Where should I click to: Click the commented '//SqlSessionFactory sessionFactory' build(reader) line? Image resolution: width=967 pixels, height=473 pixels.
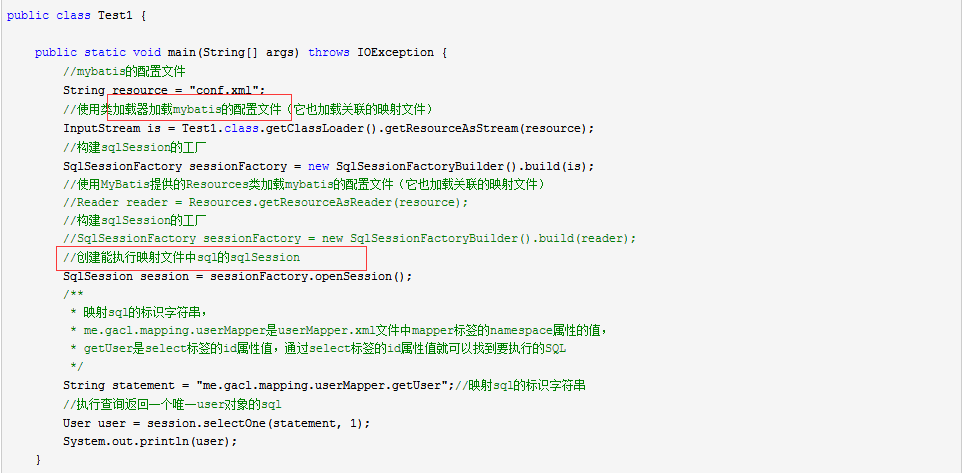pyautogui.click(x=349, y=238)
